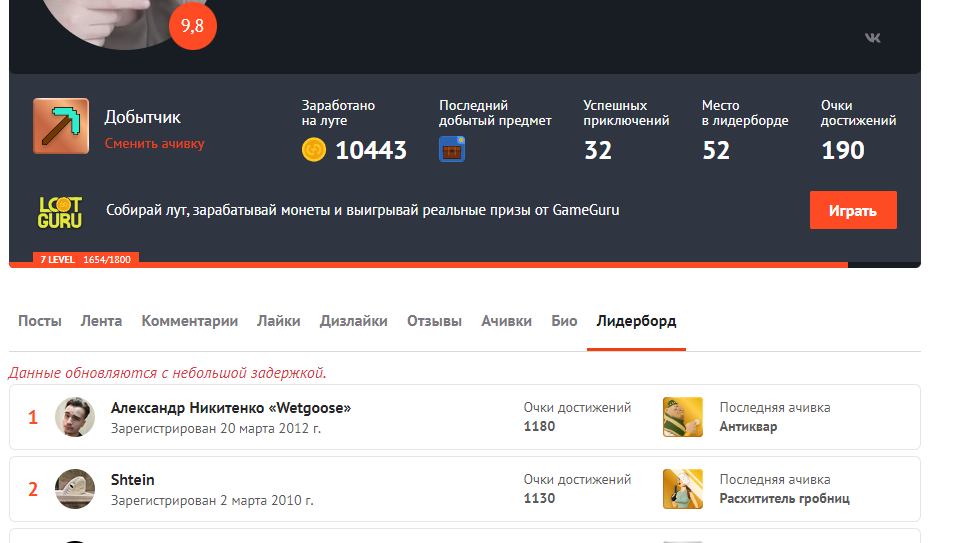Open the Shtein profile name
Viewport: 969px width, 543px height.
click(x=133, y=480)
